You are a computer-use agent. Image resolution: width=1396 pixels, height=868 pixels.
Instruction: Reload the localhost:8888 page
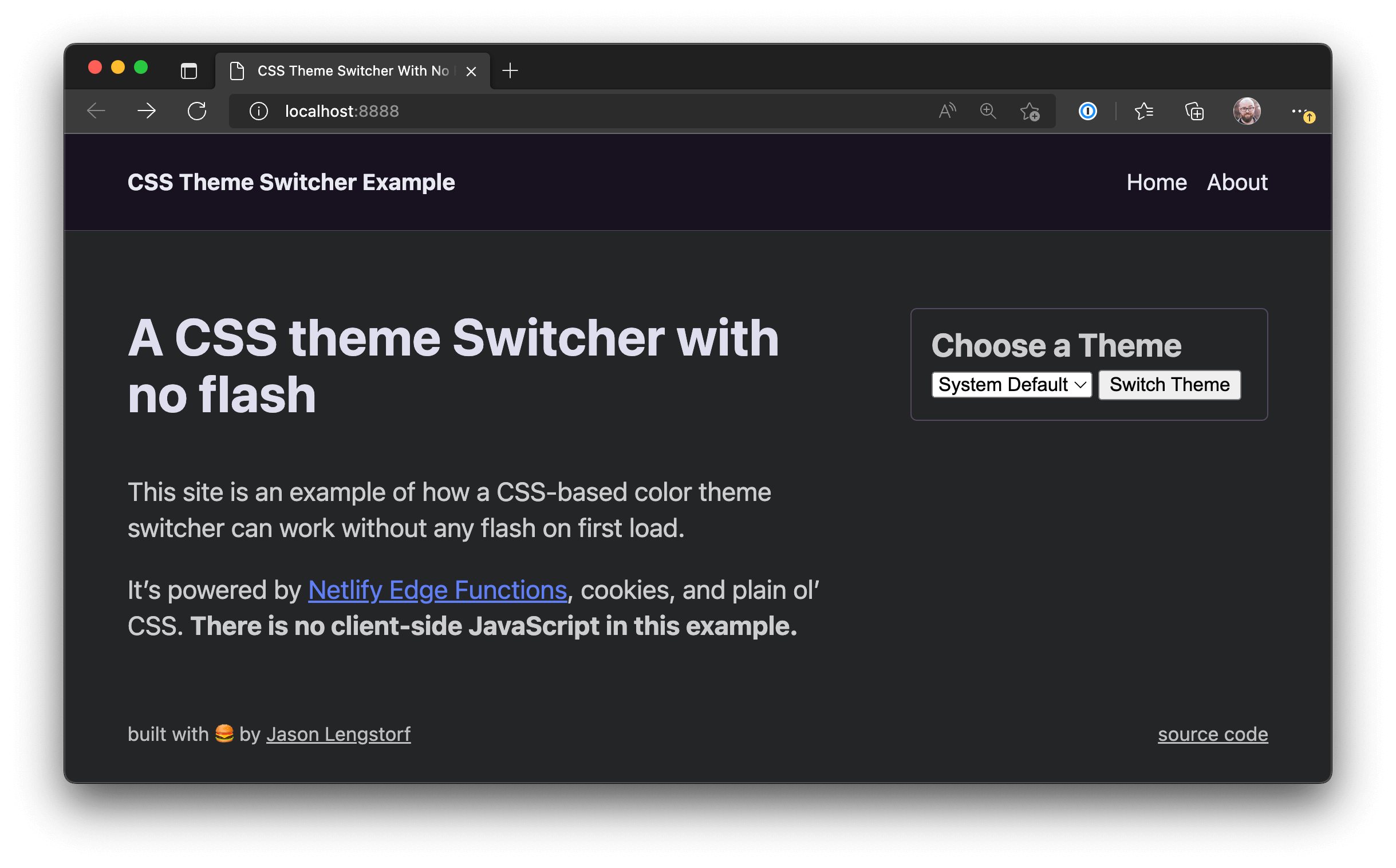pos(197,111)
